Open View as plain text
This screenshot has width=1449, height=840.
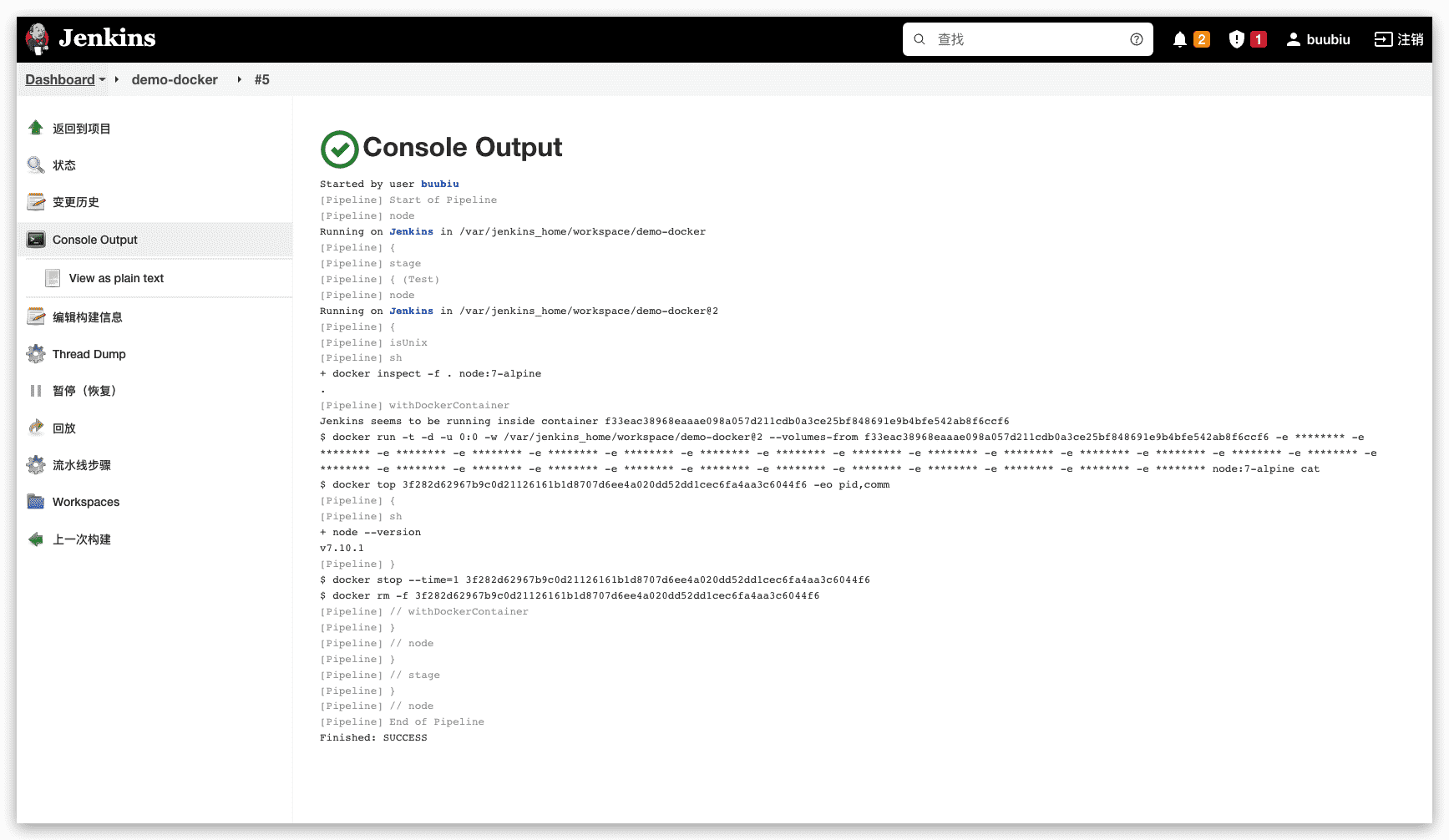[116, 278]
